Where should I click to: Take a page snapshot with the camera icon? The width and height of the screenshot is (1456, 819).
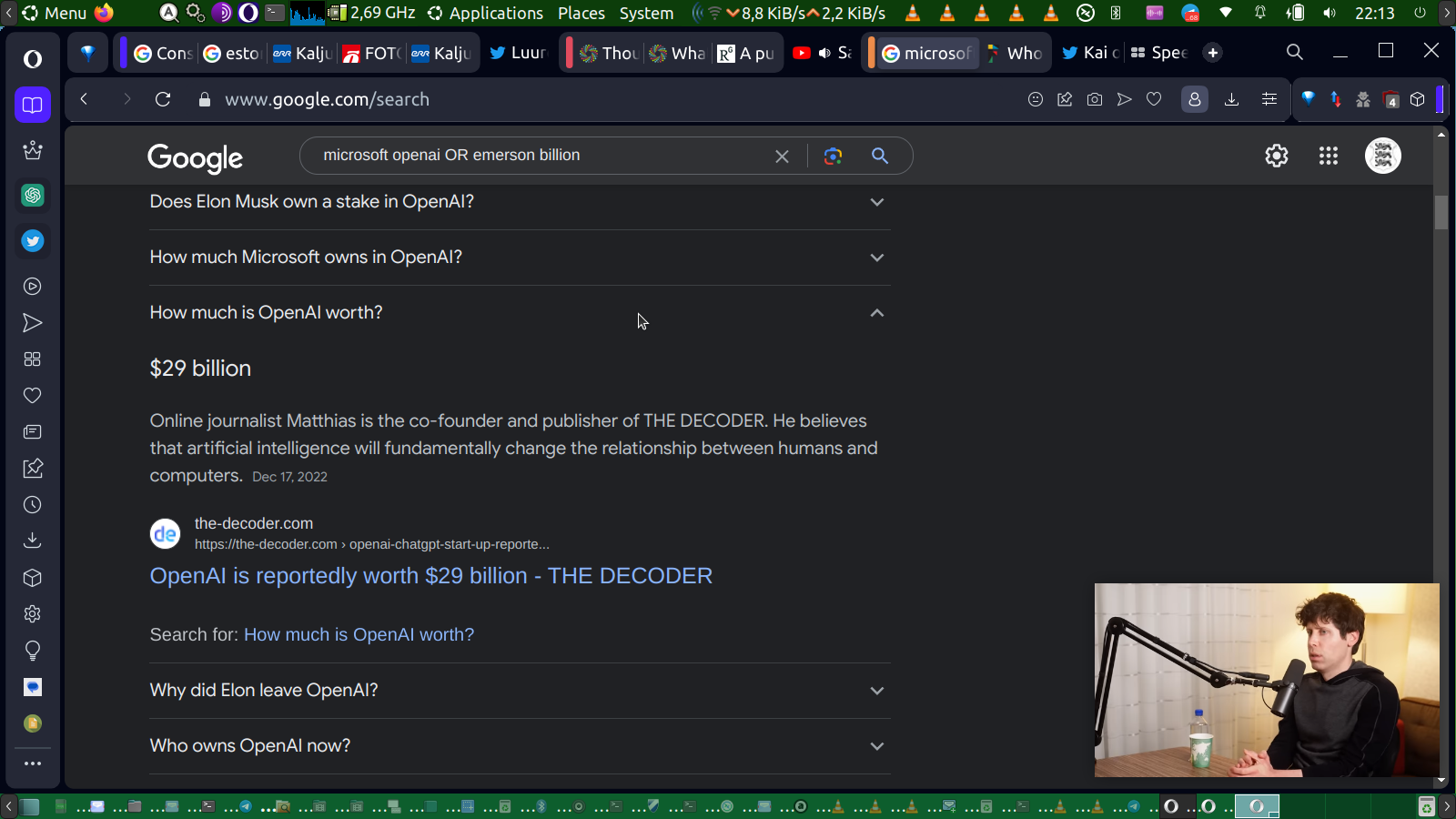click(1095, 99)
